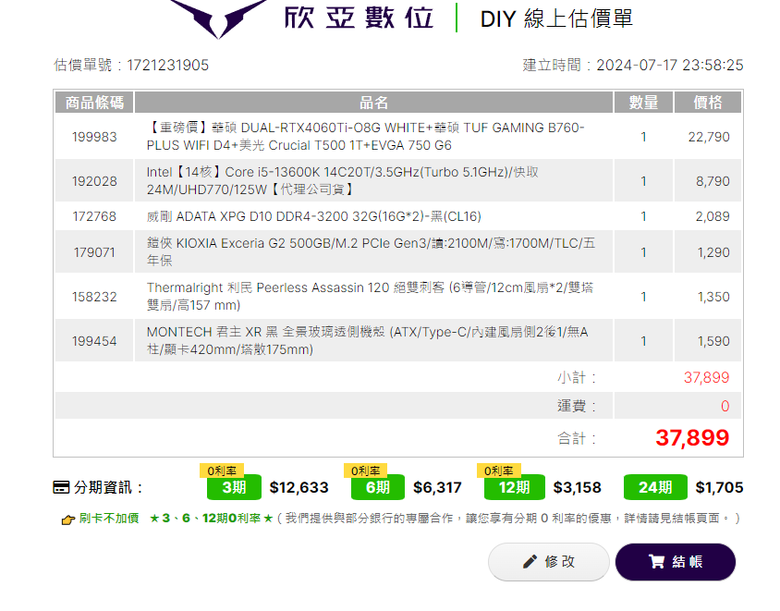Click barcode 199983
The image size is (780, 611).
point(94,137)
